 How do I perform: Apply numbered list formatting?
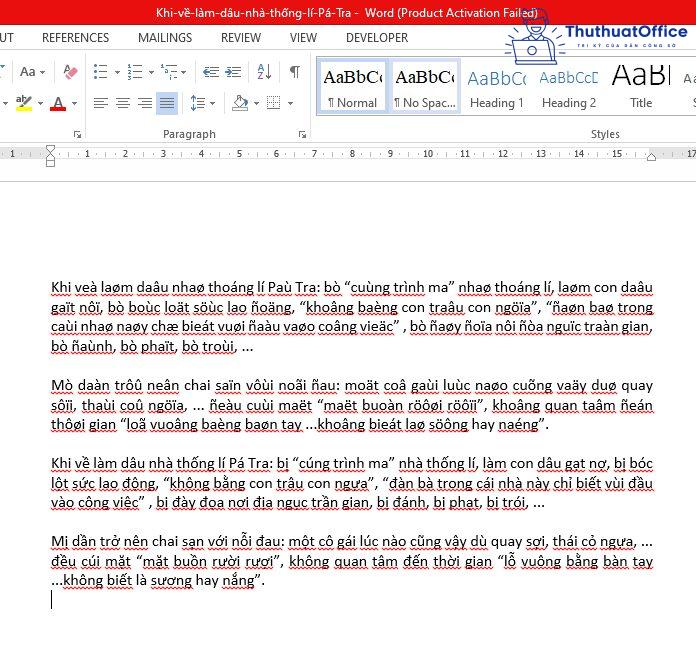coord(134,71)
